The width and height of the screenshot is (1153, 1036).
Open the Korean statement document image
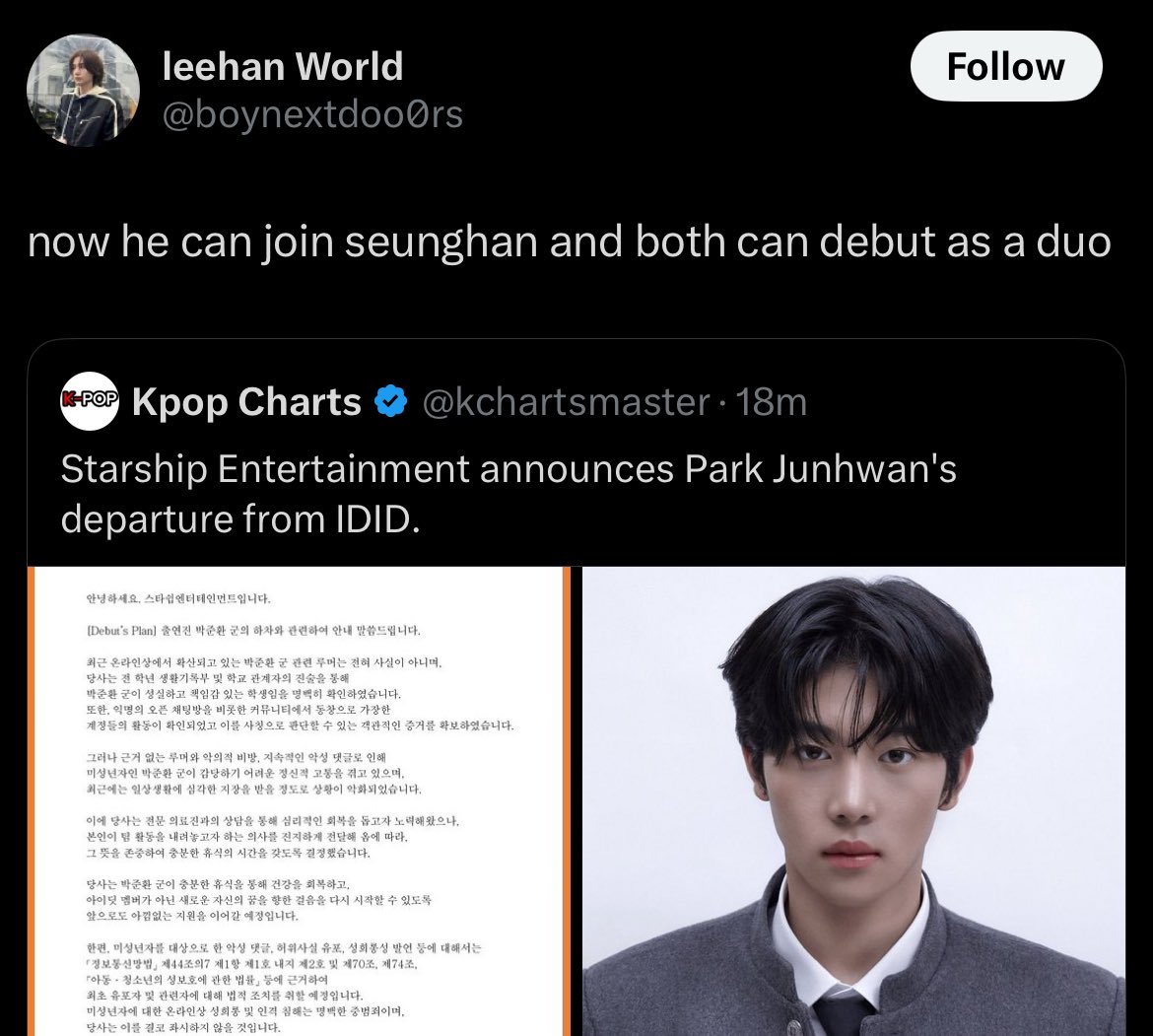tap(300, 800)
